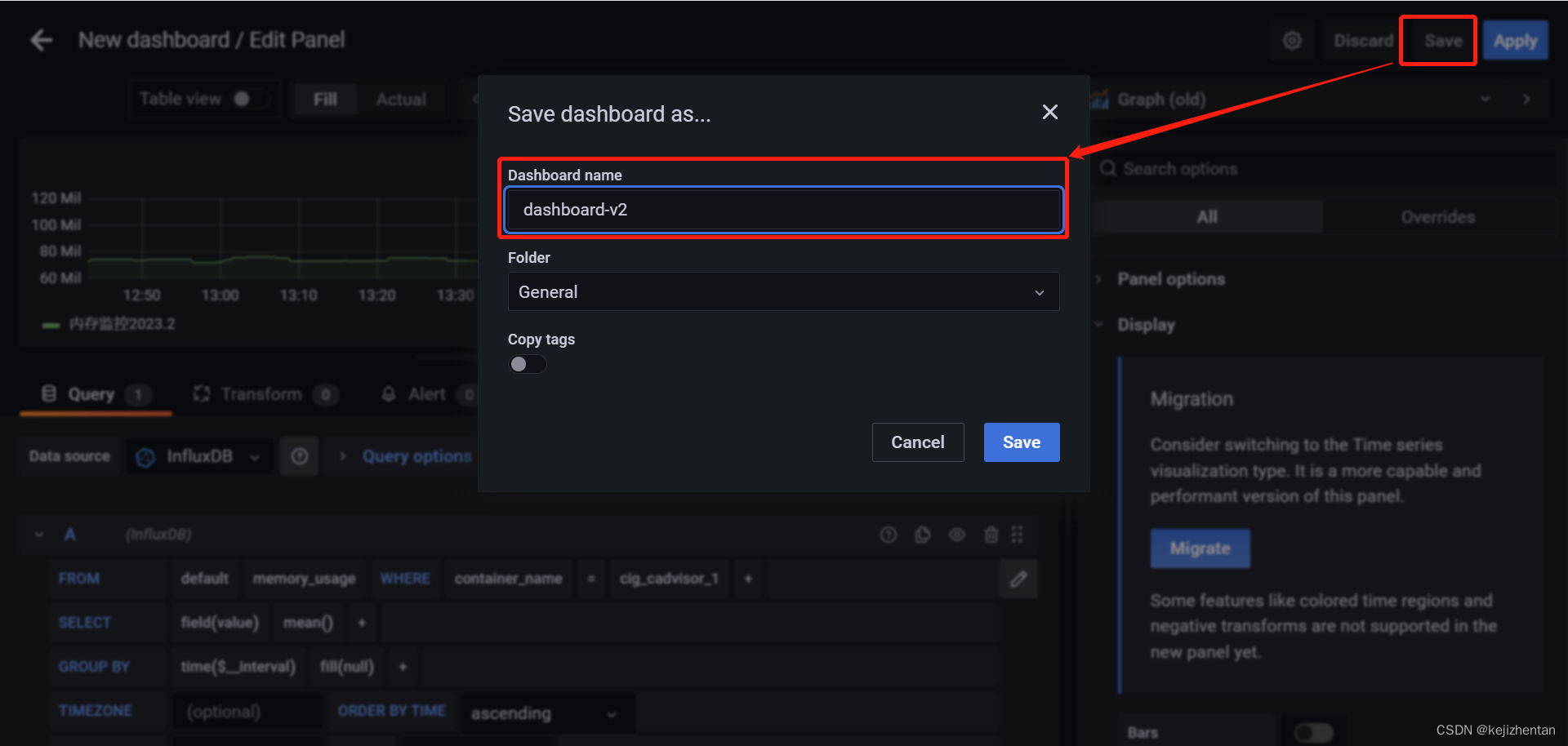Click the search options magnifier icon
The width and height of the screenshot is (1568, 746).
[x=1108, y=168]
